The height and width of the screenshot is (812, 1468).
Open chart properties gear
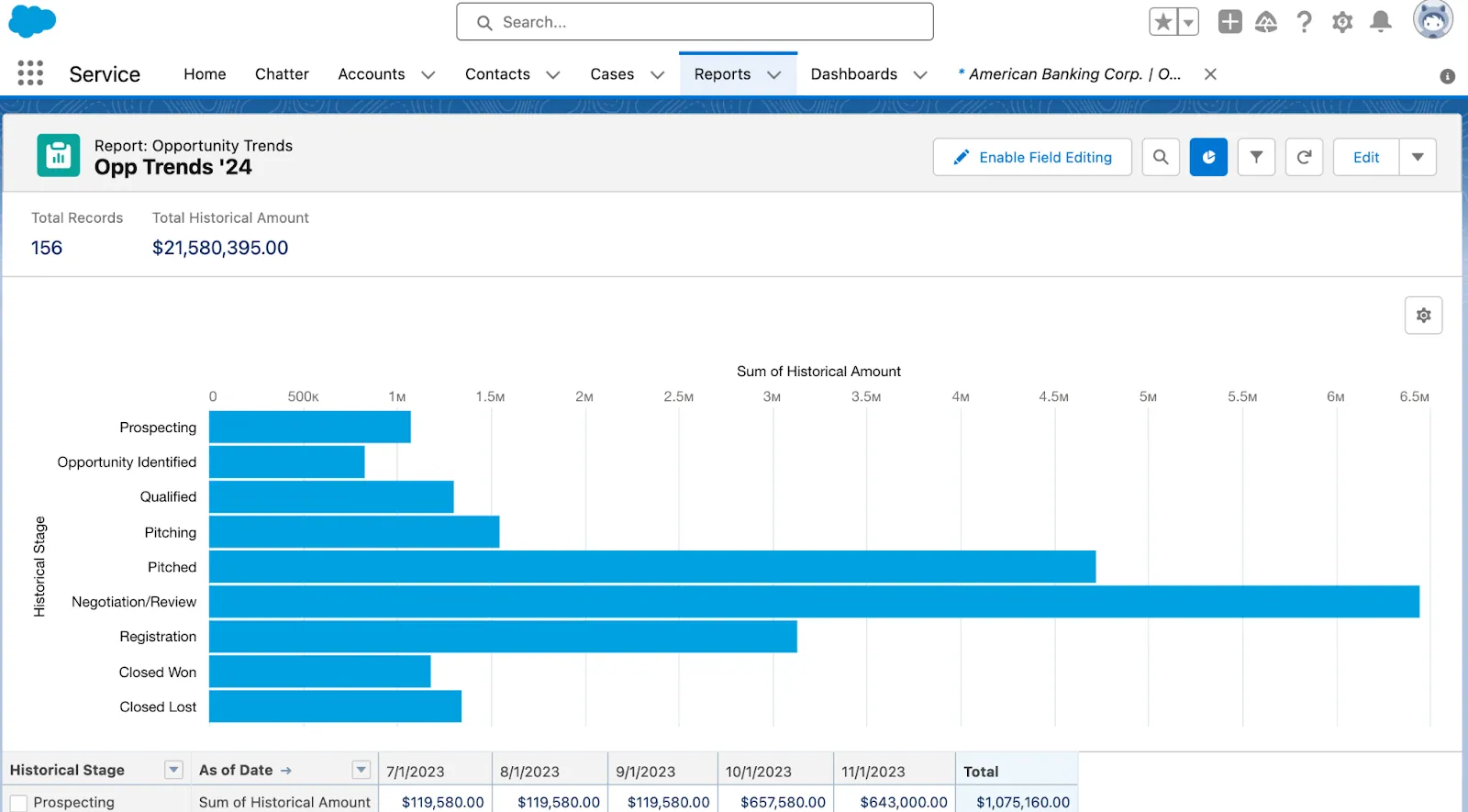click(1424, 316)
